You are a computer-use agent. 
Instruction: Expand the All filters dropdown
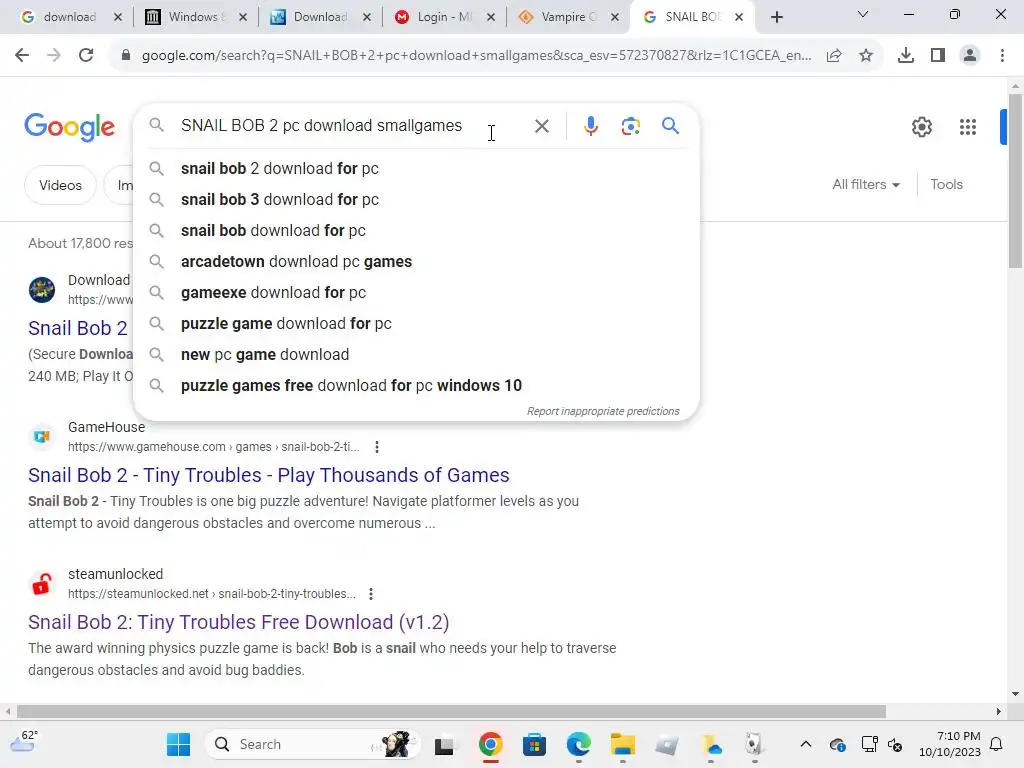click(866, 185)
